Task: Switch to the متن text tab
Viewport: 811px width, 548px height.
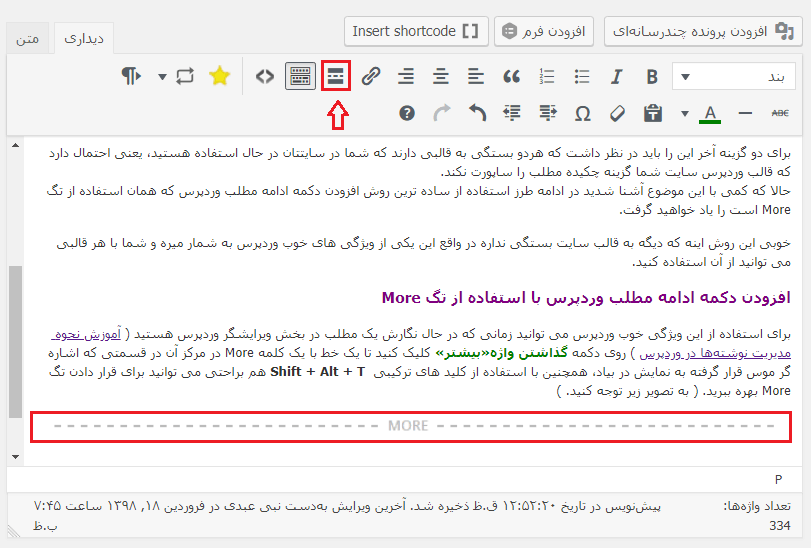Action: point(27,39)
